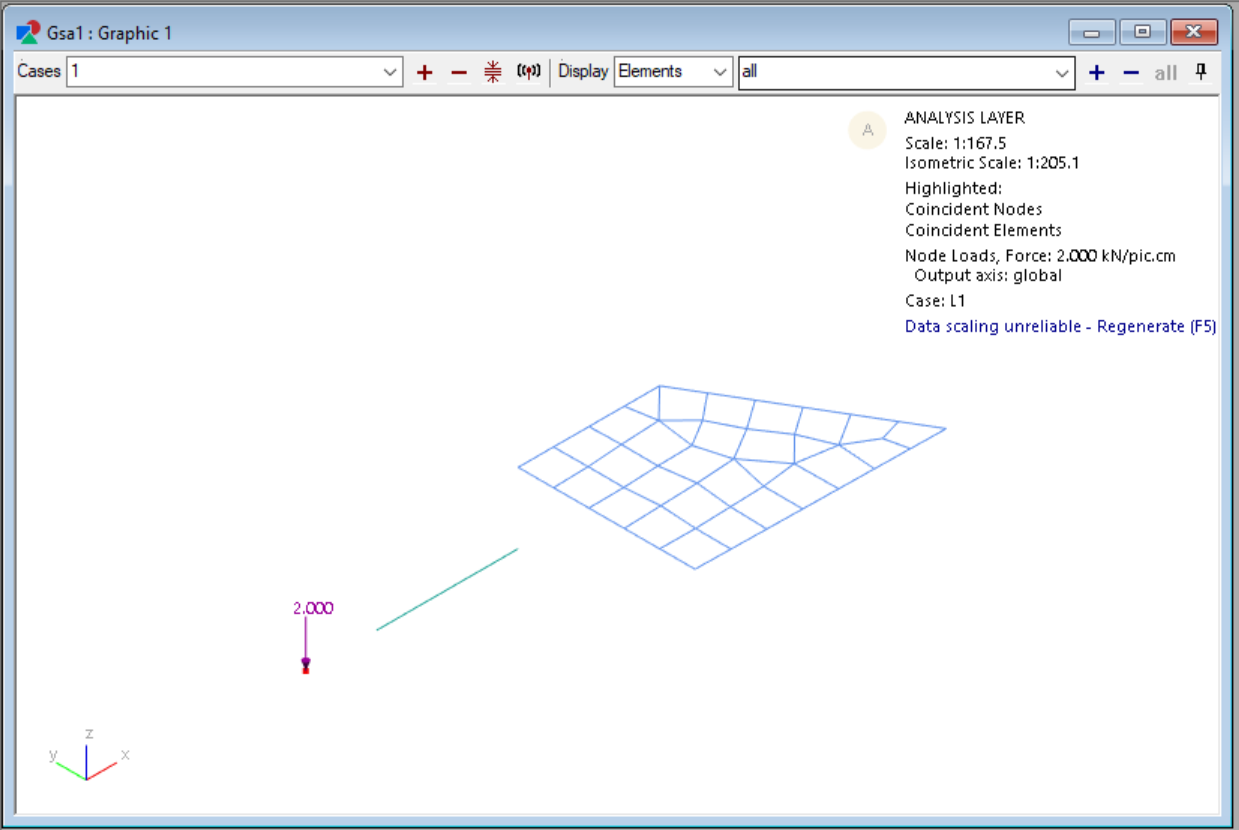Expand the Cases dropdown list
Image resolution: width=1239 pixels, height=830 pixels.
[390, 72]
